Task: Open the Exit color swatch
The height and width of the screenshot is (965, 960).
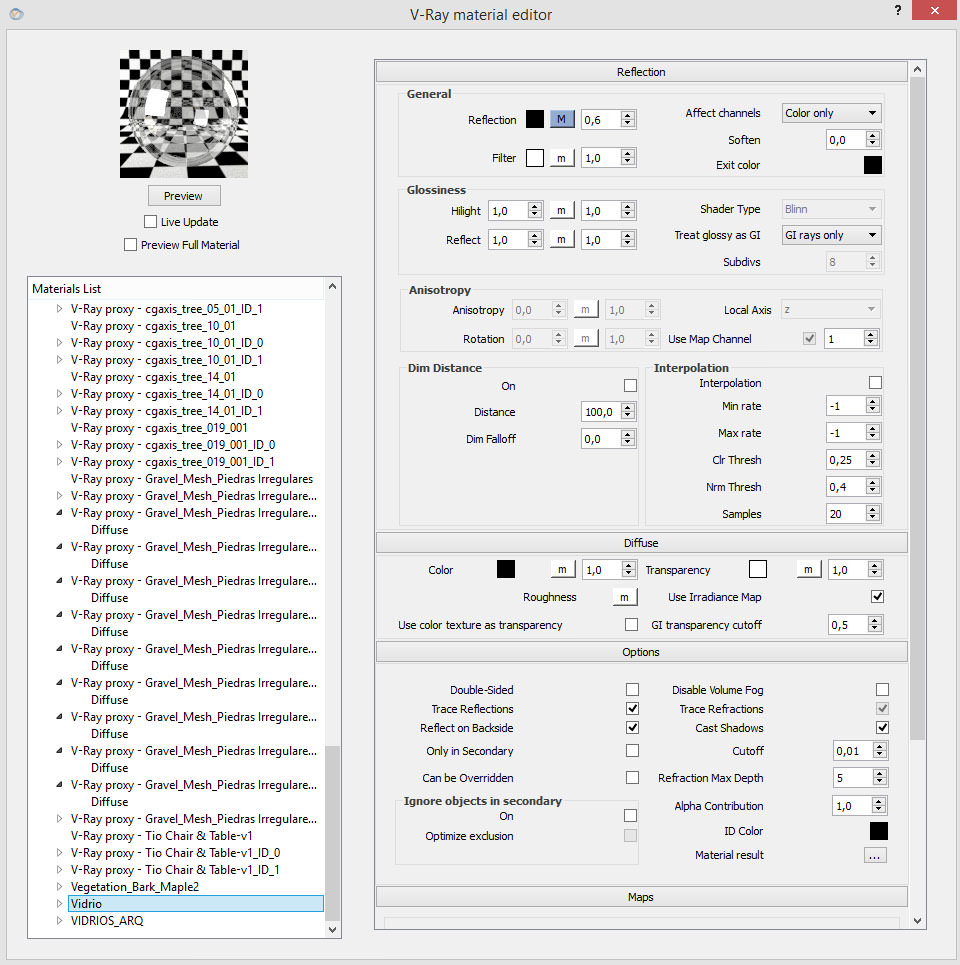Action: pos(872,165)
